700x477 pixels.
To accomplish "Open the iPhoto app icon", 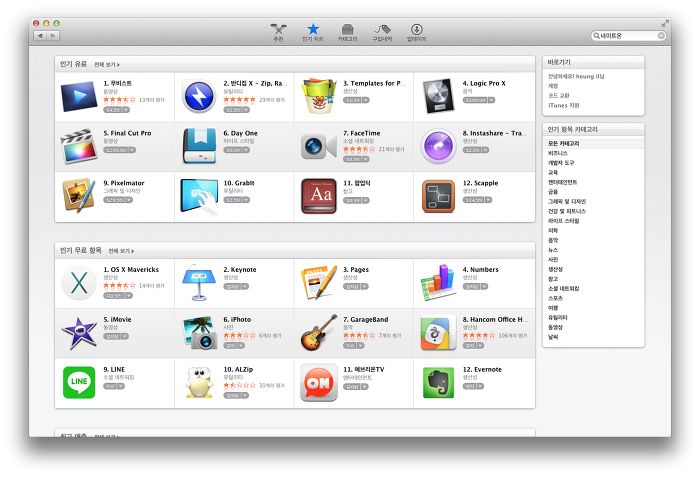I will (199, 333).
